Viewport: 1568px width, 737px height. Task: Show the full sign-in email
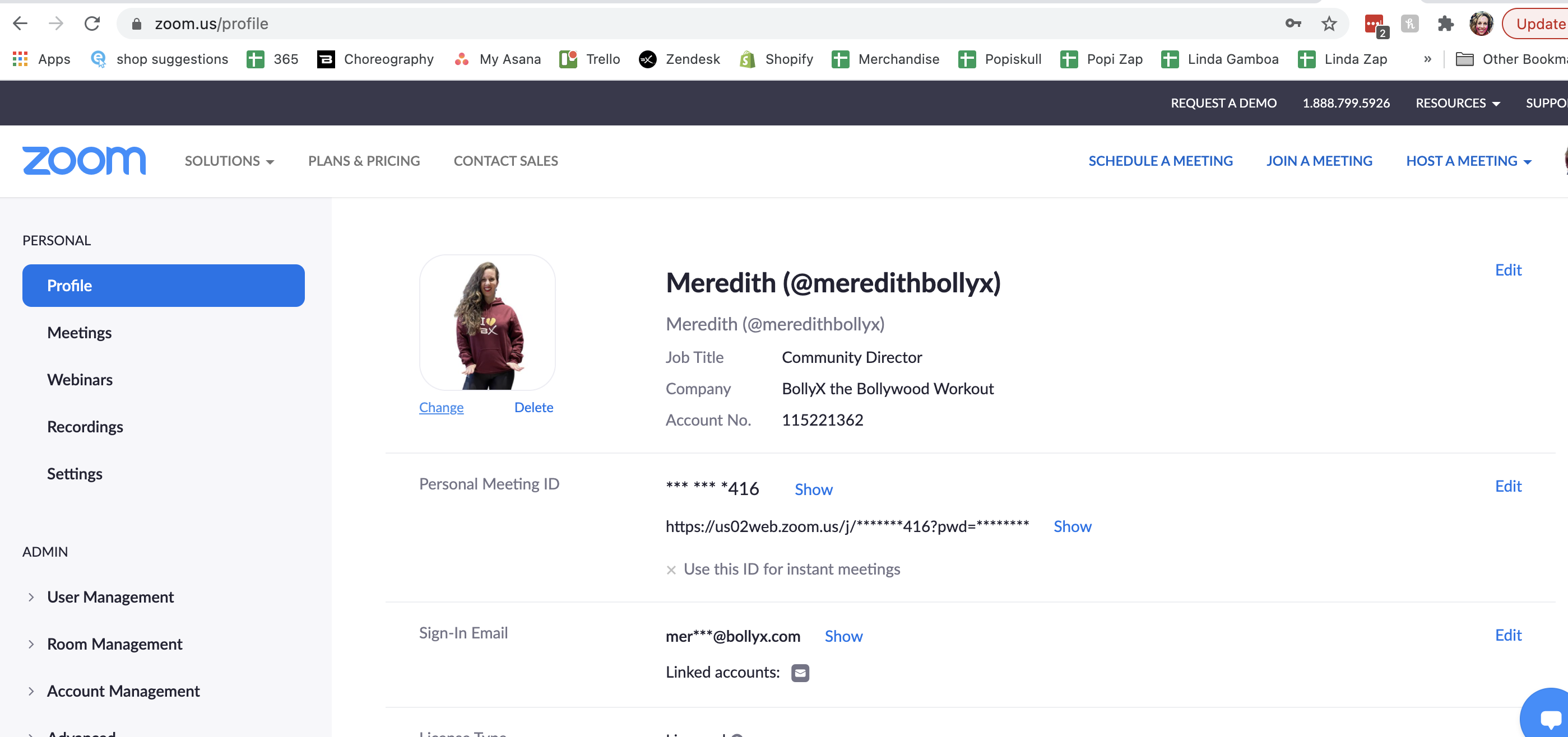pos(843,636)
